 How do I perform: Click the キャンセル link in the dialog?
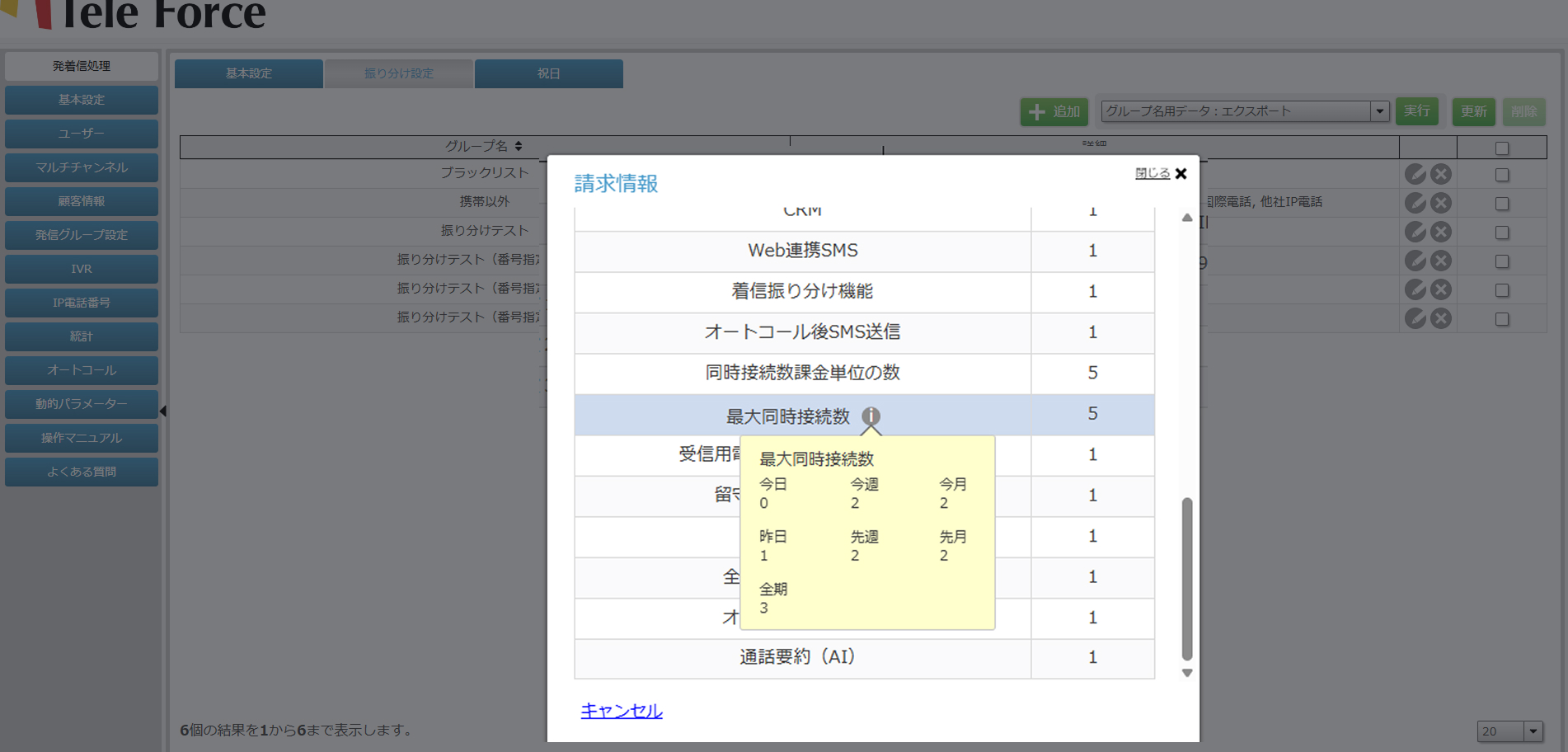tap(621, 710)
